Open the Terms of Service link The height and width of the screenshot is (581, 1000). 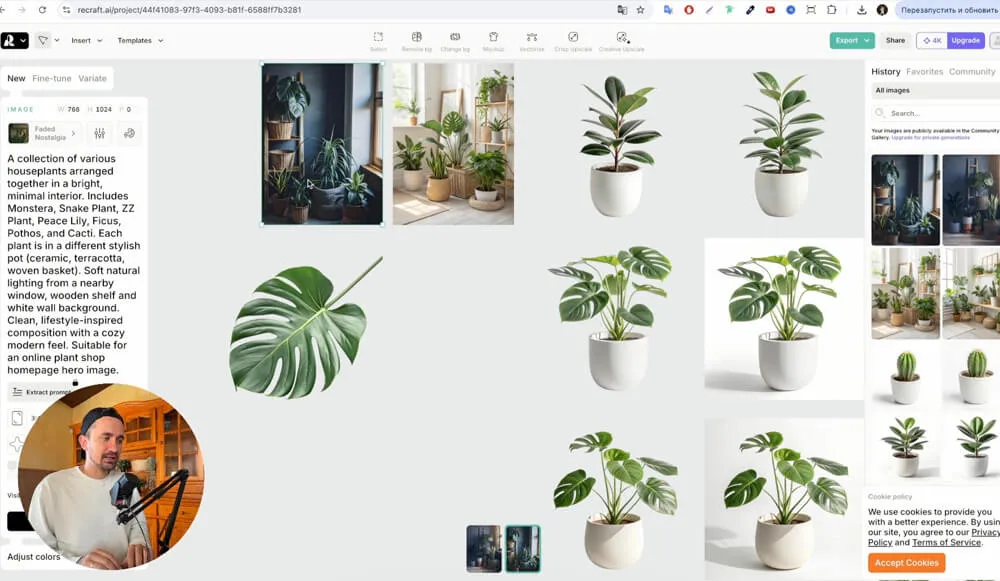(946, 542)
